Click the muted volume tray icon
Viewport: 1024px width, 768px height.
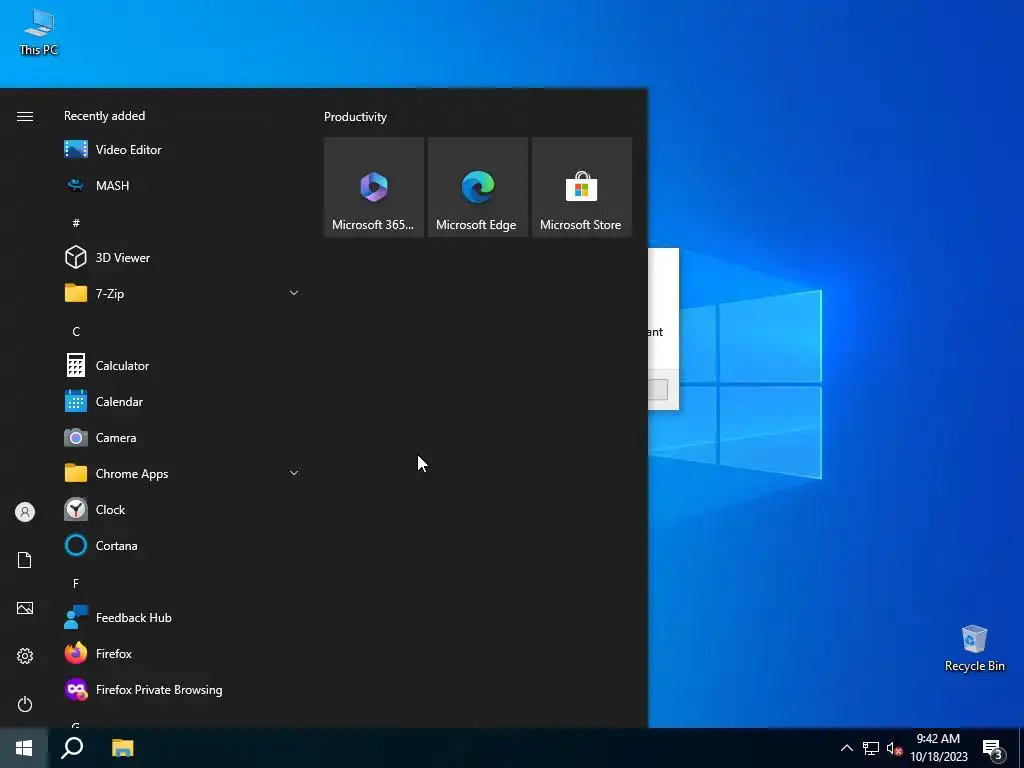tap(894, 748)
